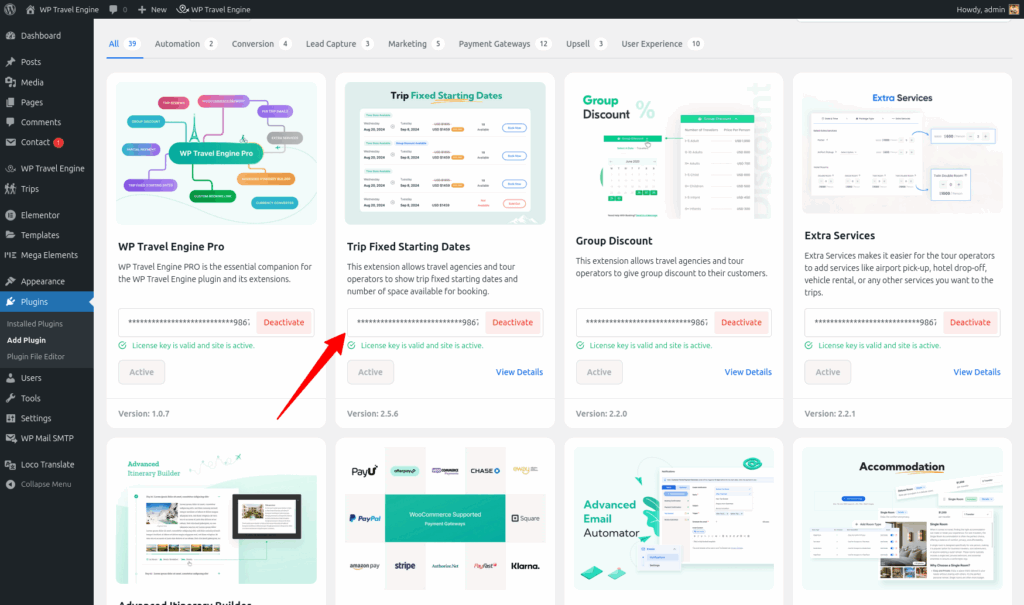Click the Group Discount license key field
This screenshot has width=1024, height=605.
(x=645, y=323)
